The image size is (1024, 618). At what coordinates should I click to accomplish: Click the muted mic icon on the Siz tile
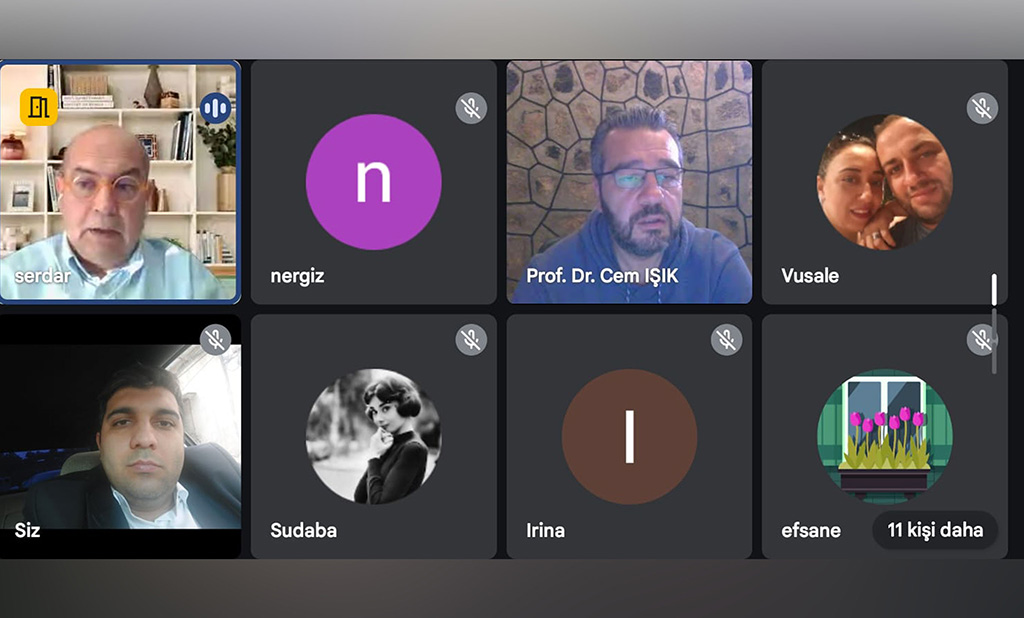(x=215, y=340)
